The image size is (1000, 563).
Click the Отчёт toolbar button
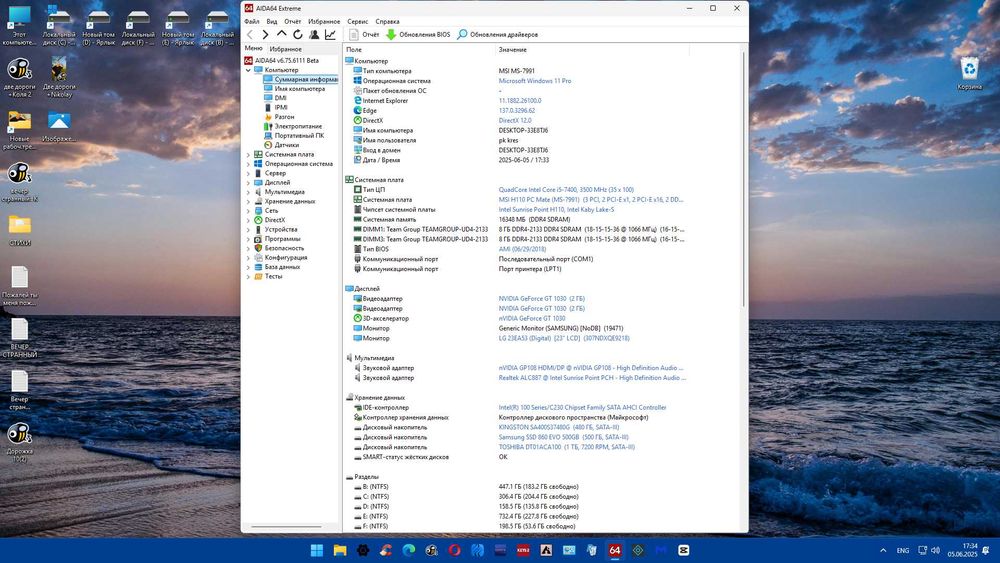(364, 34)
